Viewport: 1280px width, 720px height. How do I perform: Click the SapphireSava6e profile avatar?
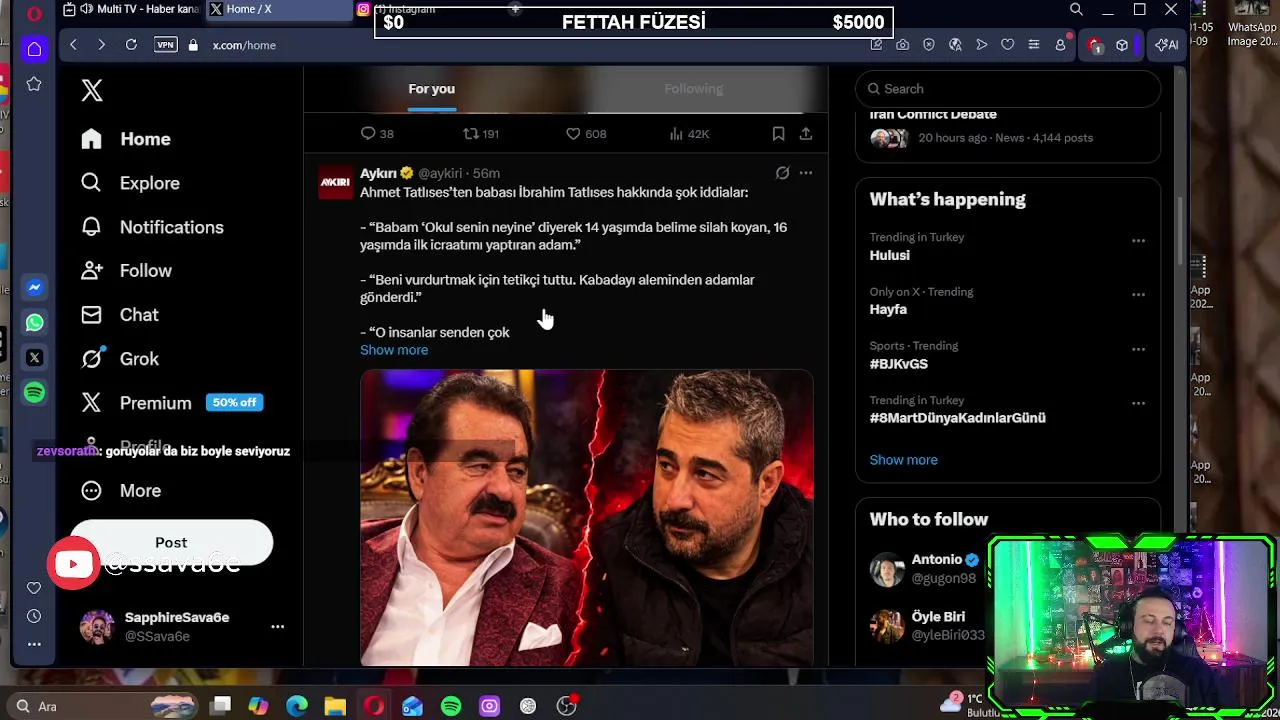pyautogui.click(x=97, y=627)
